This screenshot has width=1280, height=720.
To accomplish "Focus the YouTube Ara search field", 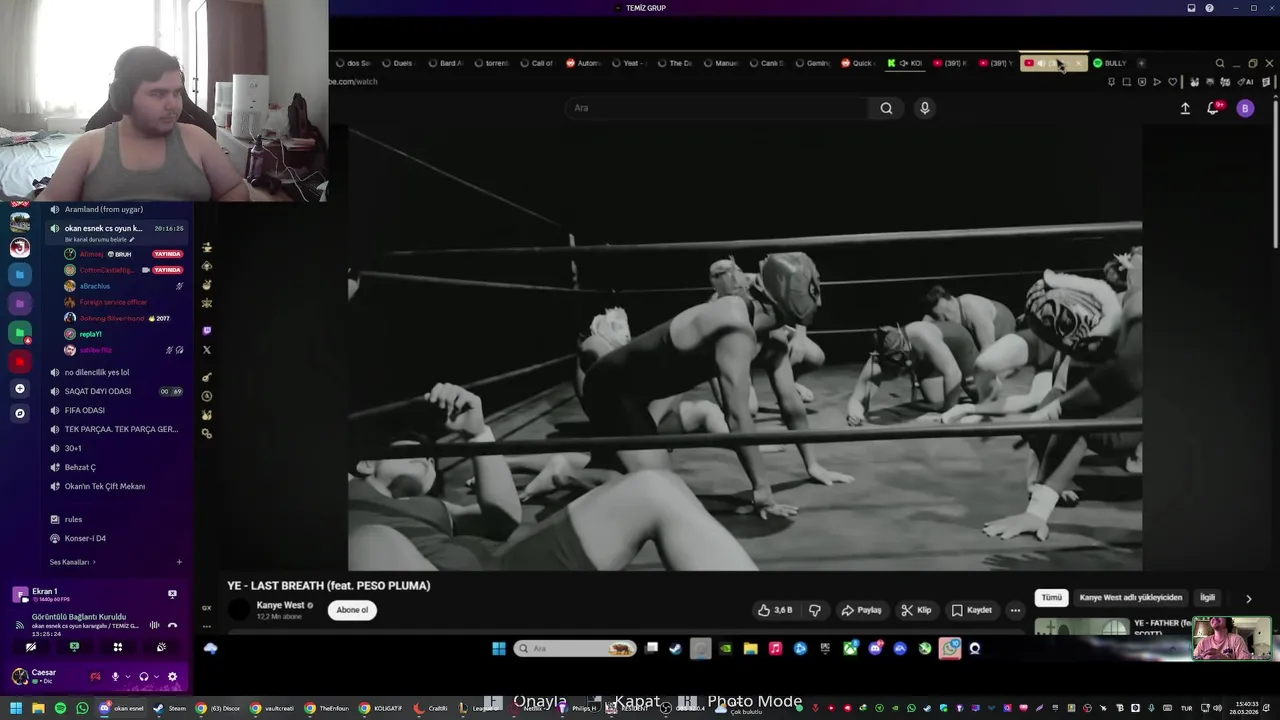I will tap(716, 108).
